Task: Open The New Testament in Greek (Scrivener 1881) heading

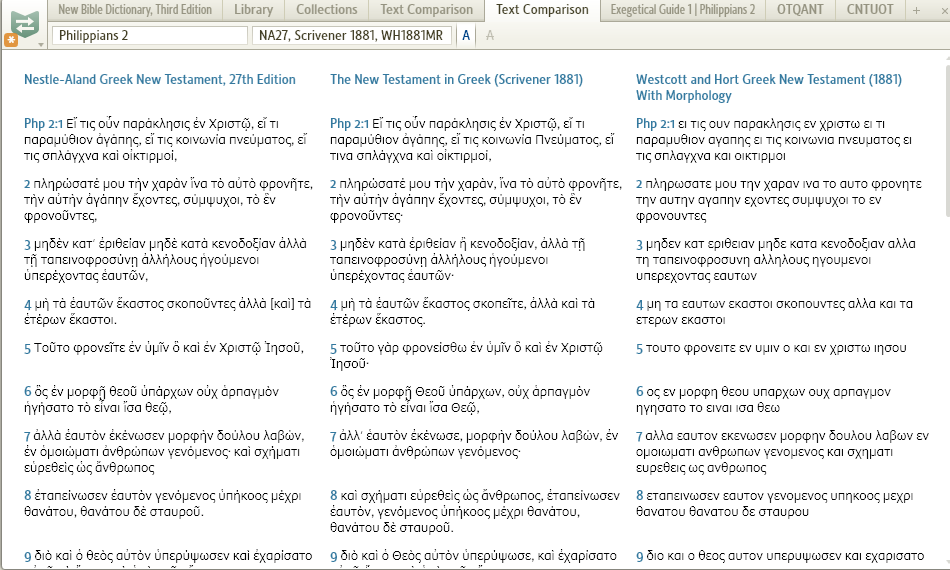Action: [x=456, y=79]
